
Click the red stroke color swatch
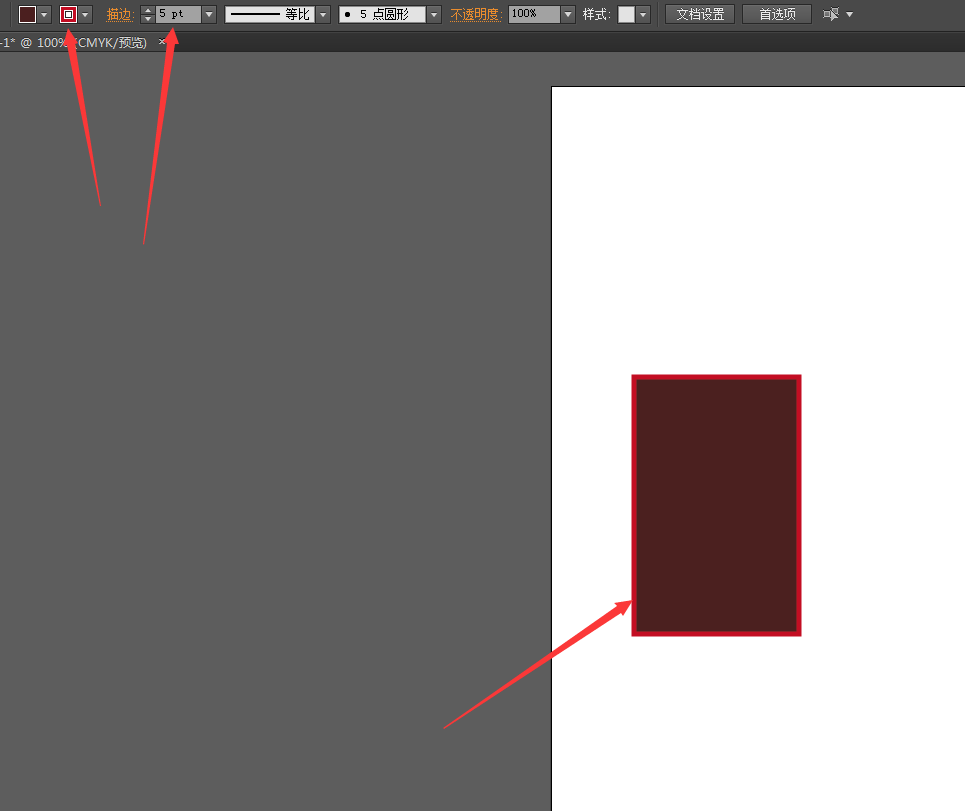pyautogui.click(x=68, y=14)
